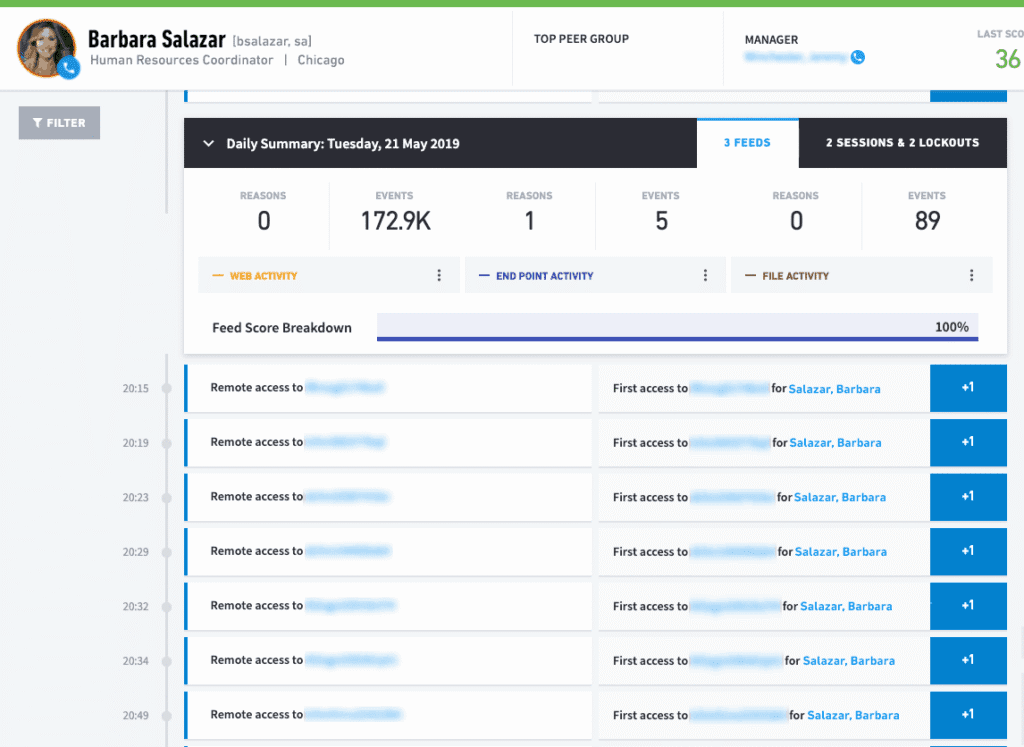Click the Chicago location text
This screenshot has width=1024, height=747.
pos(321,60)
